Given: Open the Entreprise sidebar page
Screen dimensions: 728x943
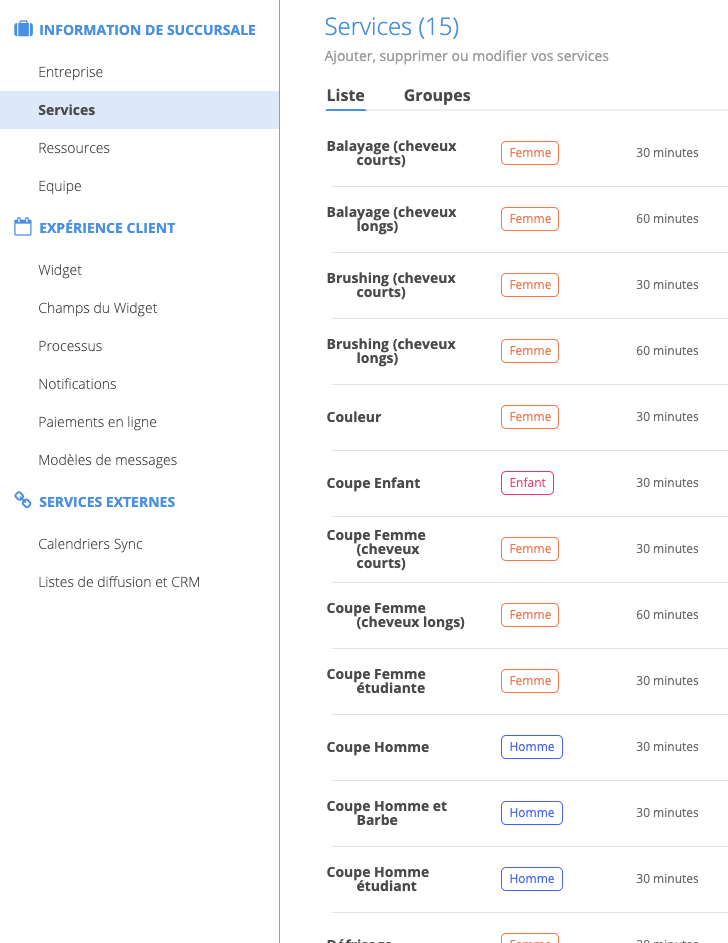Looking at the screenshot, I should tap(70, 72).
